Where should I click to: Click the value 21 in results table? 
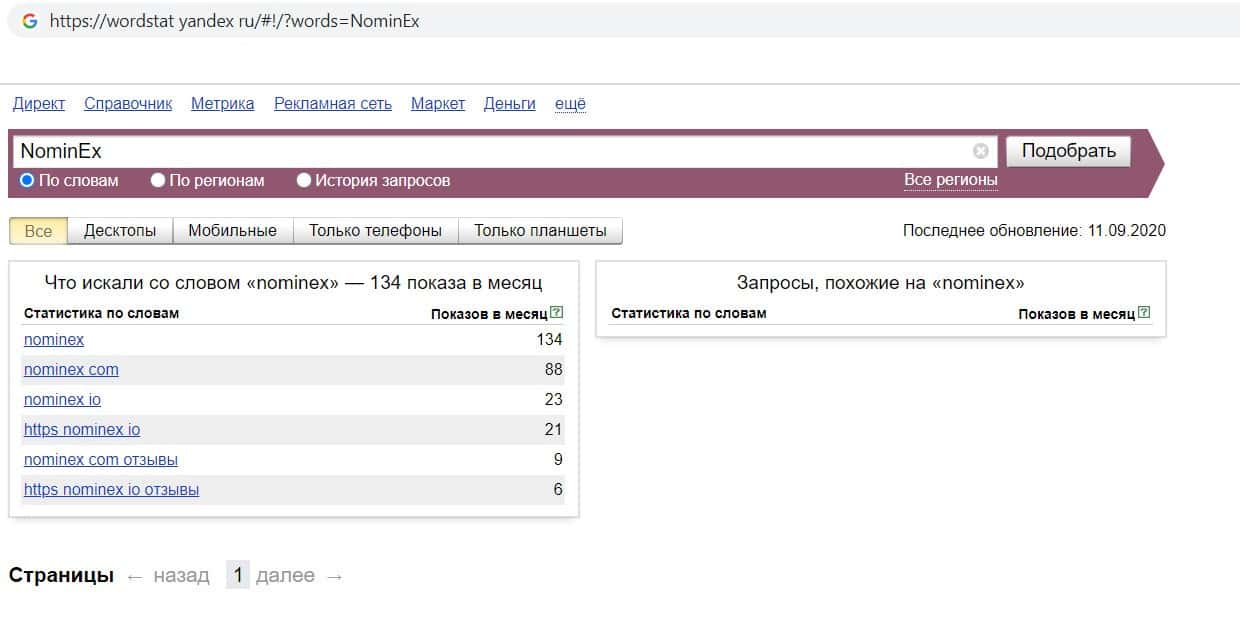point(554,430)
